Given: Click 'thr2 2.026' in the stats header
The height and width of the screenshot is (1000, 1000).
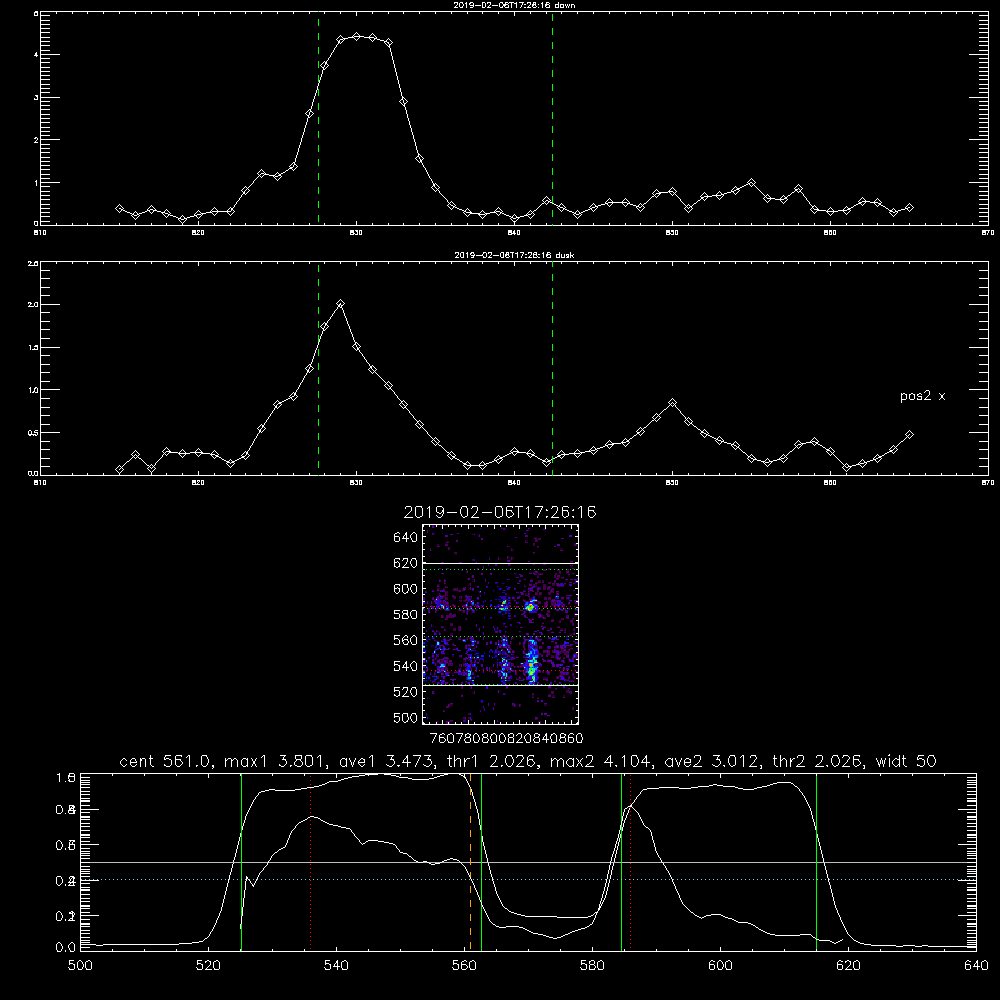Looking at the screenshot, I should coord(816,761).
